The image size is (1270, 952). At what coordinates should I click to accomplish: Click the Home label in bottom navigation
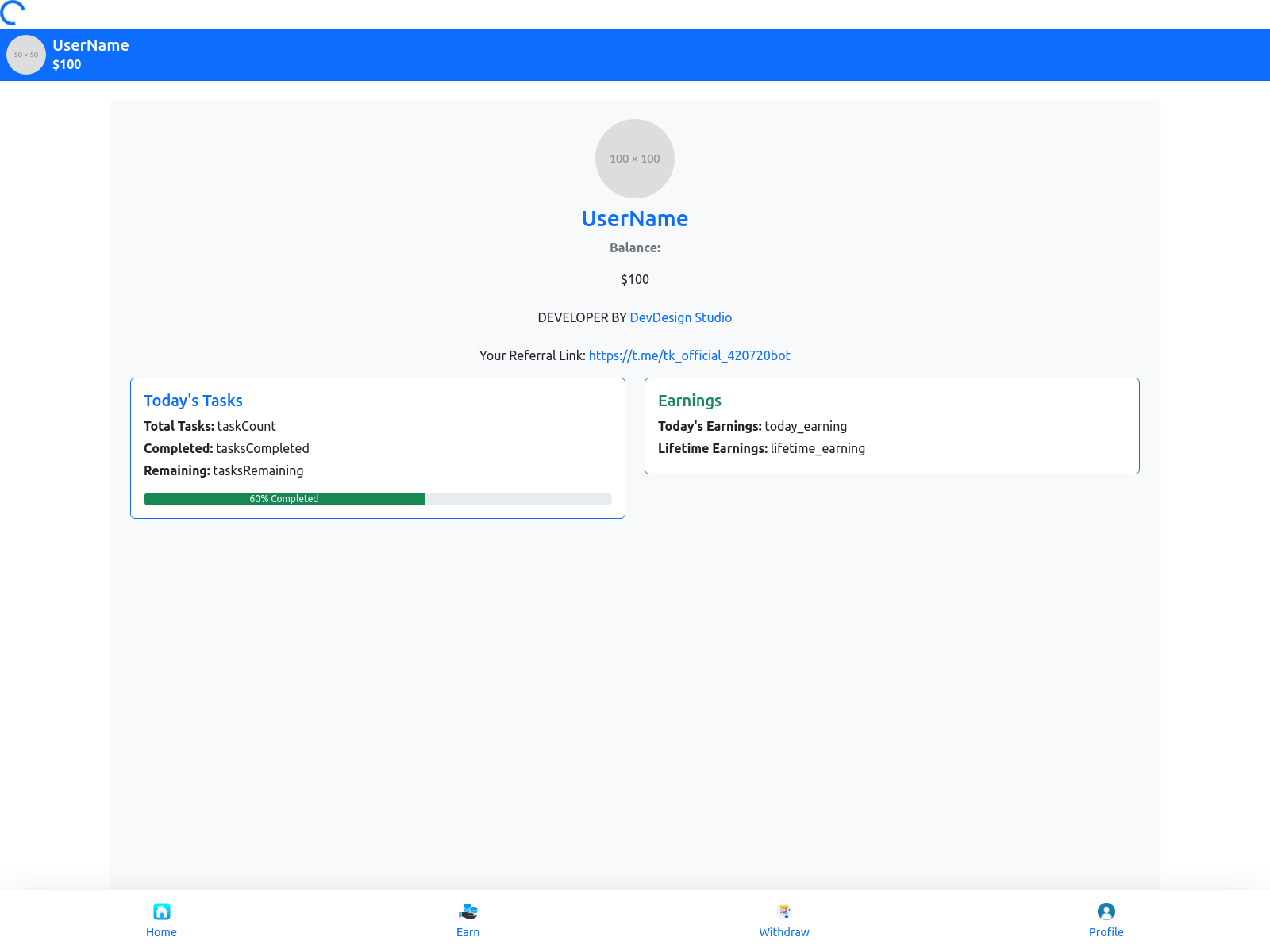161,932
